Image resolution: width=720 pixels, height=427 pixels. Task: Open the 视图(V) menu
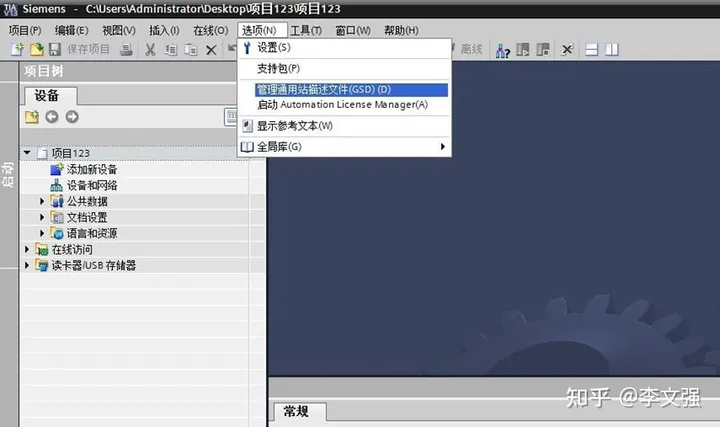[119, 30]
